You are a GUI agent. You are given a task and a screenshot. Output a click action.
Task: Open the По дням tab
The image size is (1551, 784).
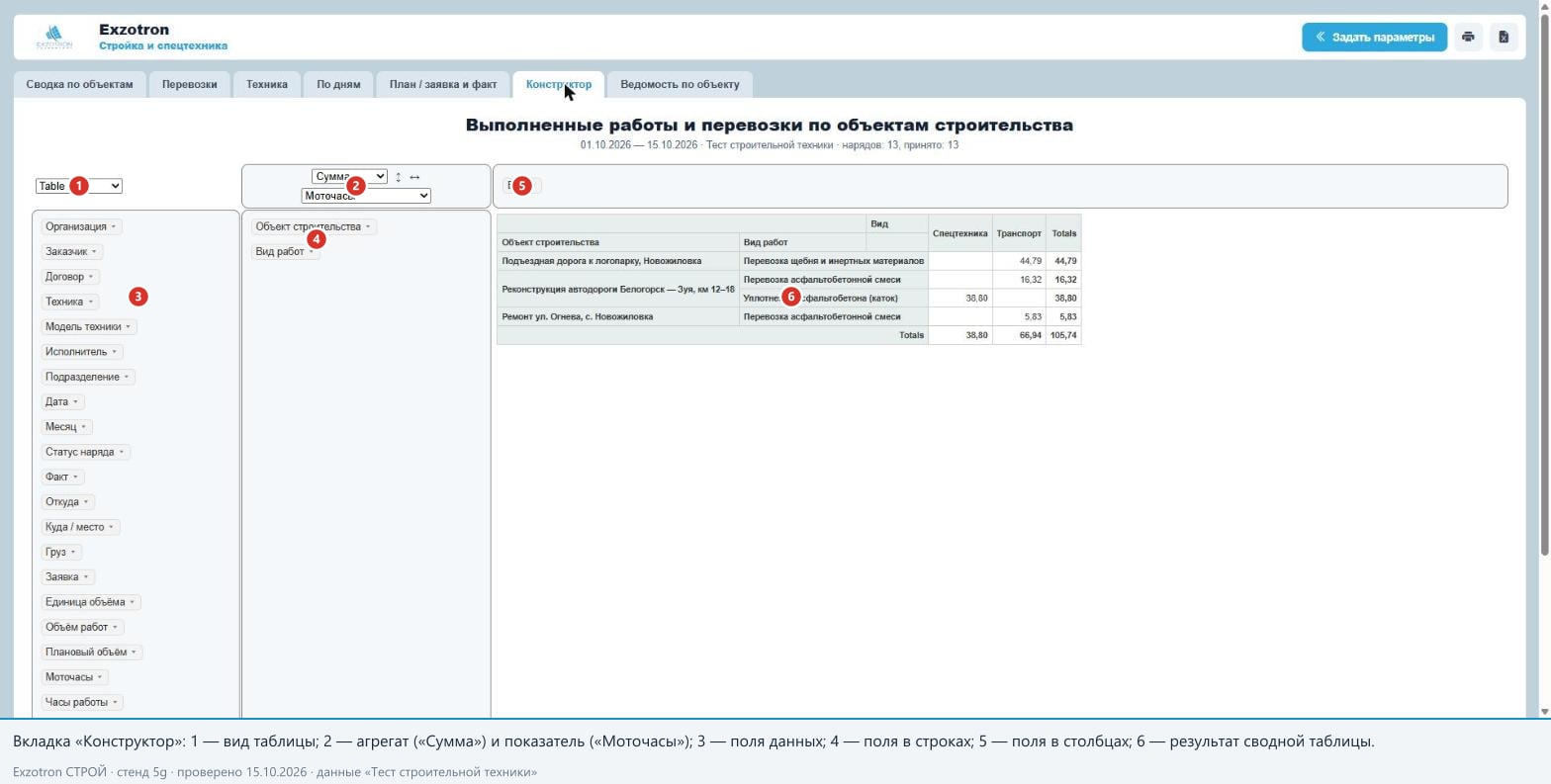tap(338, 85)
